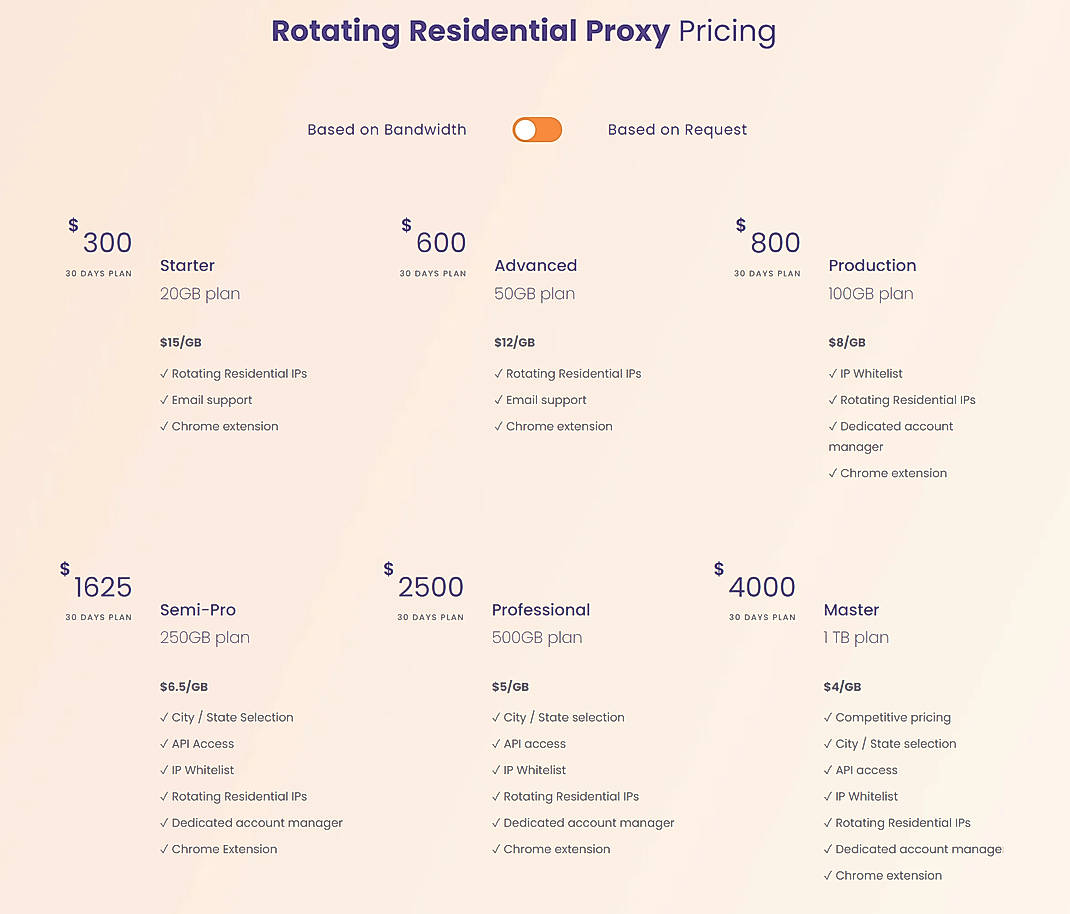Click the Rotating Residential Proxy Pricing heading
This screenshot has width=1070, height=914.
pyautogui.click(x=523, y=31)
